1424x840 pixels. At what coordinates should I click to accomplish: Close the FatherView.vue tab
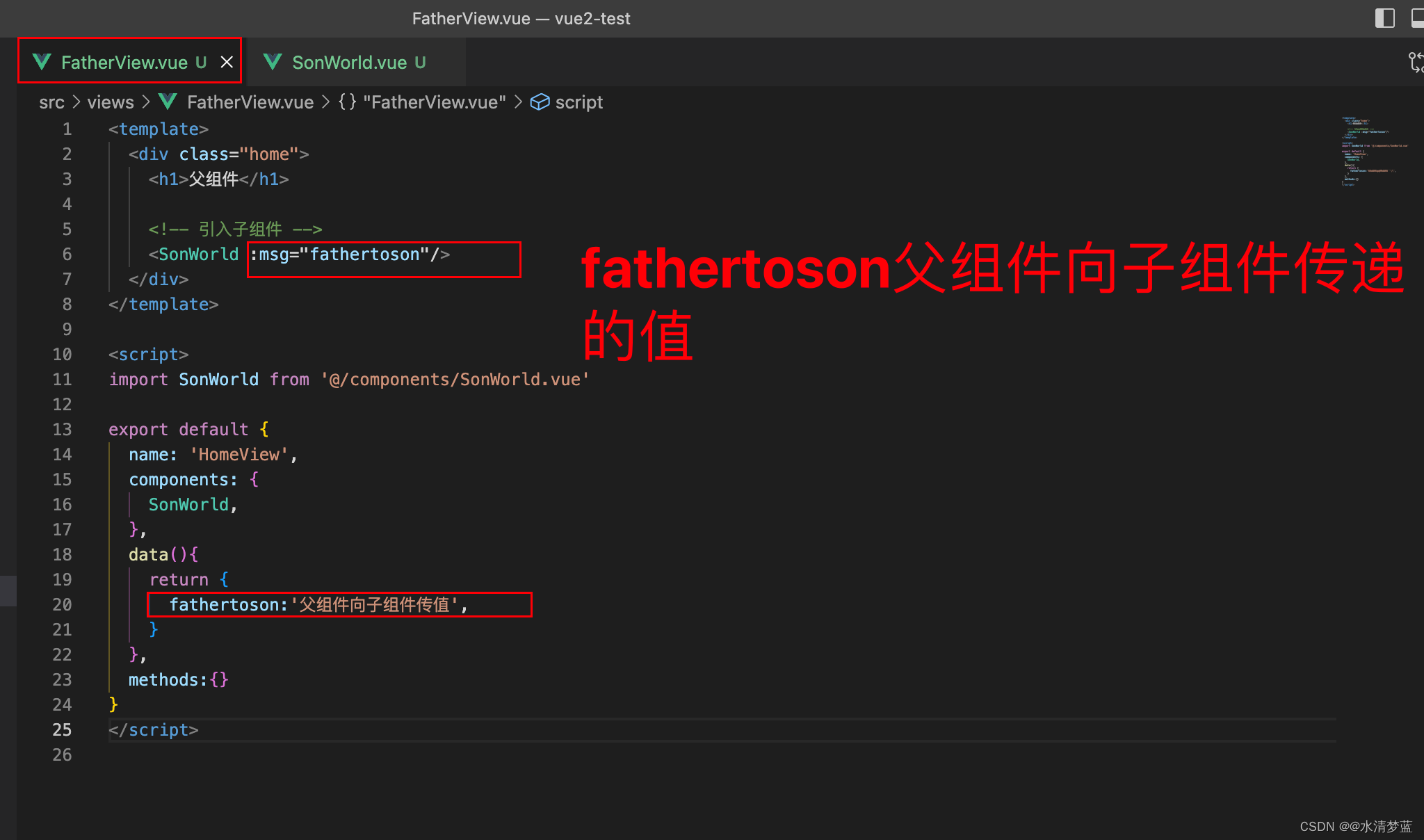click(x=227, y=63)
